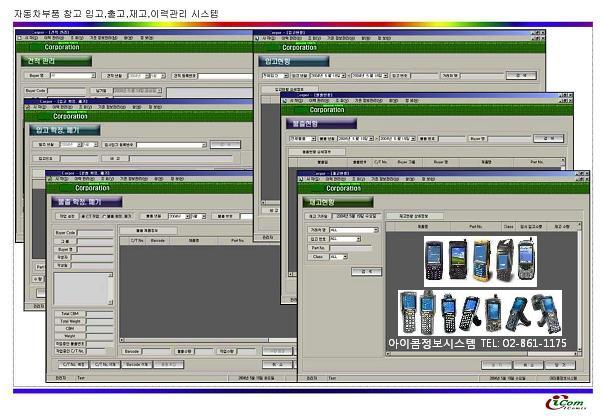Click the fourth handheld device in top row
The height and width of the screenshot is (418, 606).
504,260
